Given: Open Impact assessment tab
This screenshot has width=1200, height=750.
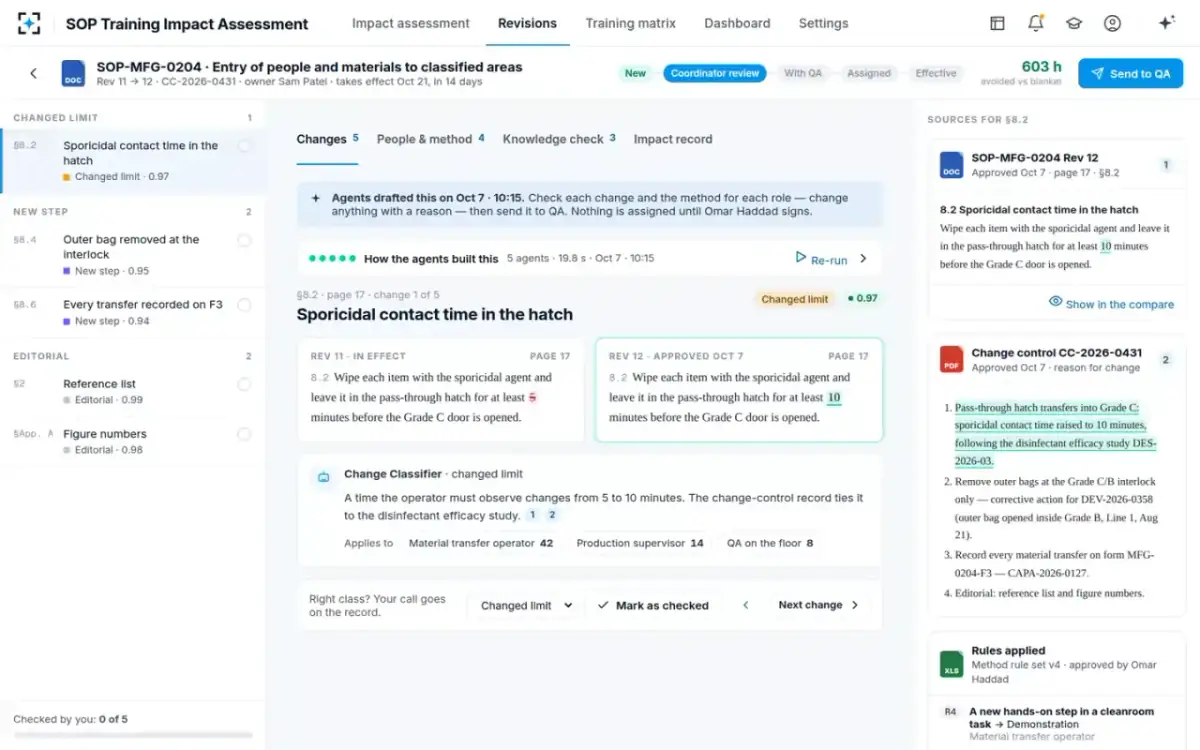Looking at the screenshot, I should point(411,23).
